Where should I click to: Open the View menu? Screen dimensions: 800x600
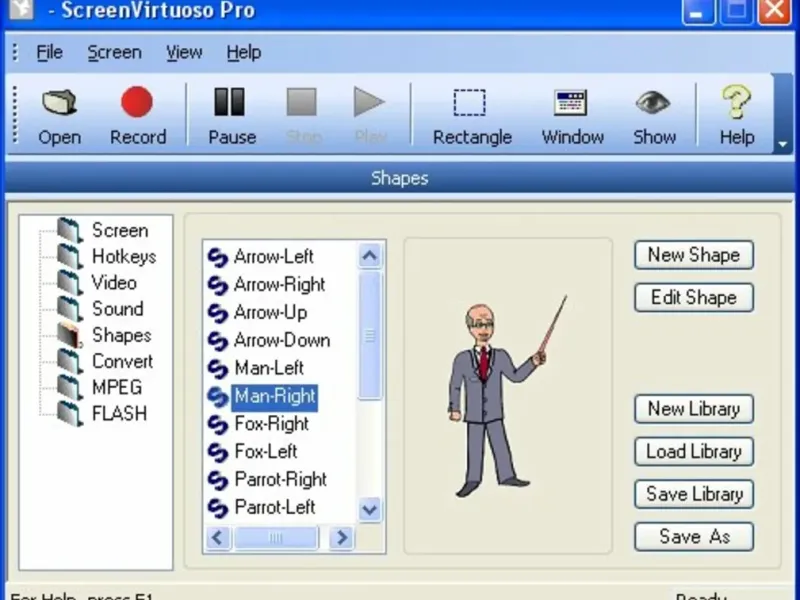[x=184, y=52]
